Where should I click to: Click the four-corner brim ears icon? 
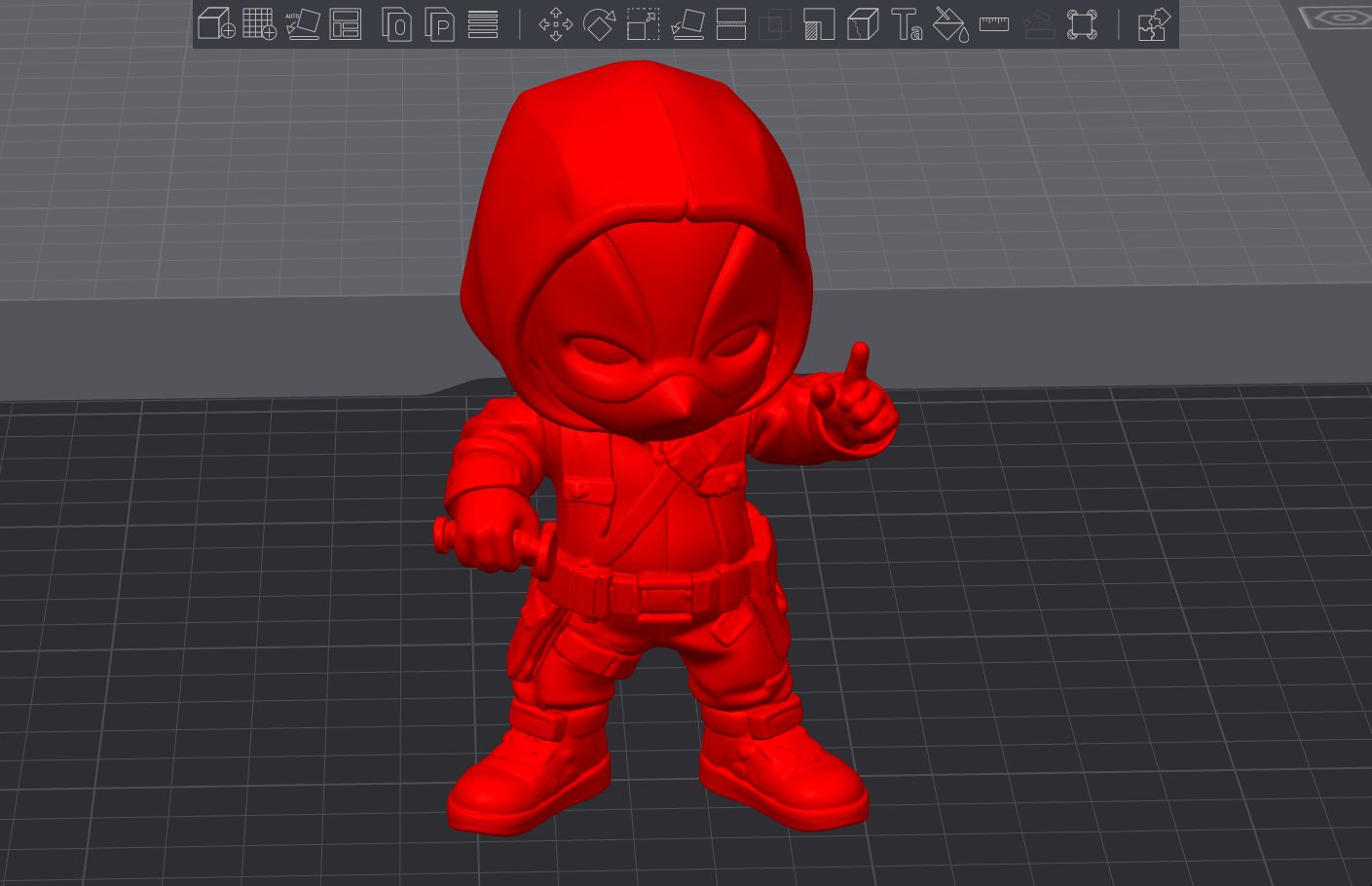1082,23
